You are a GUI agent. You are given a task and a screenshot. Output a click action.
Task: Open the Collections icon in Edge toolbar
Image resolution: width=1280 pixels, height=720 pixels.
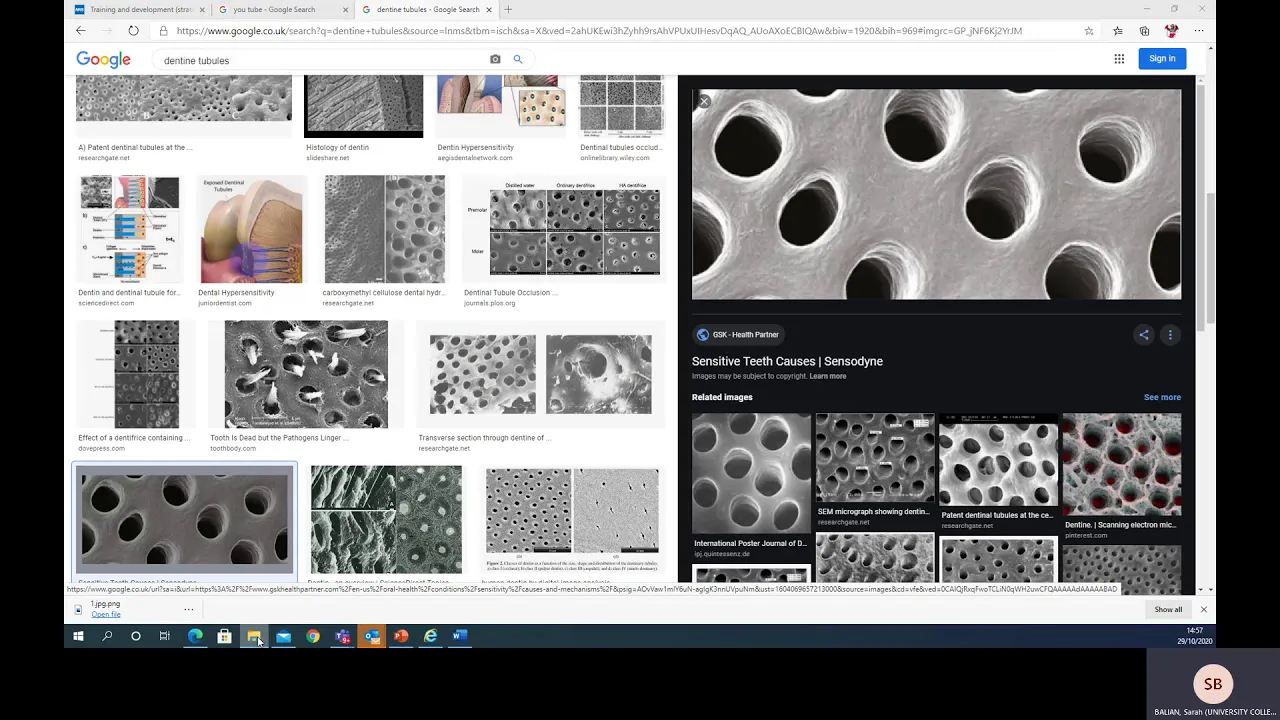[1144, 31]
